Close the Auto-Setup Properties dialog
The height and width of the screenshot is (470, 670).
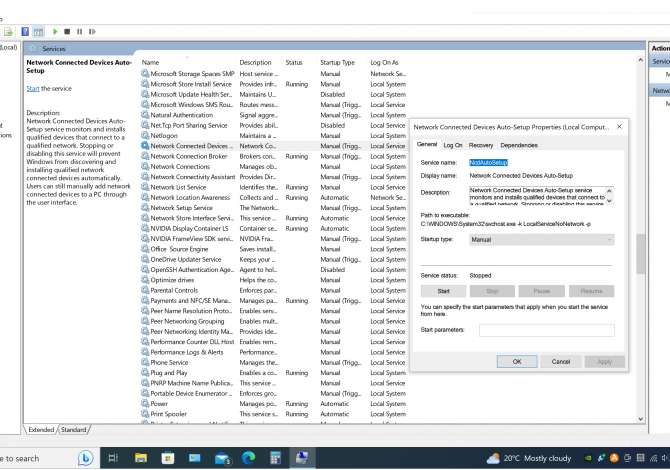619,126
